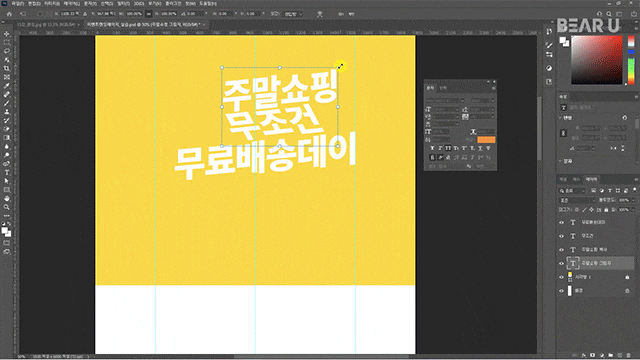Open the leading dropdown in Character panel

[x=492, y=109]
